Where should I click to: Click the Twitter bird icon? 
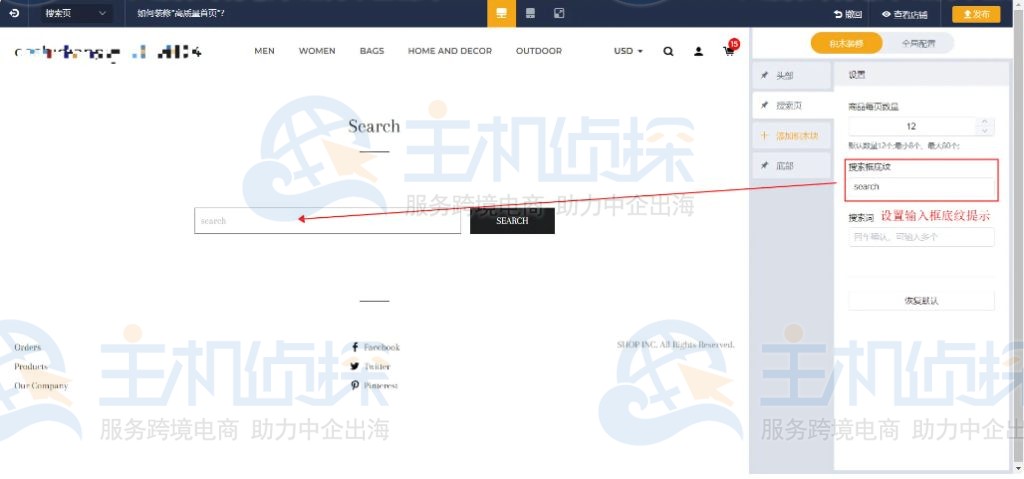coord(355,367)
